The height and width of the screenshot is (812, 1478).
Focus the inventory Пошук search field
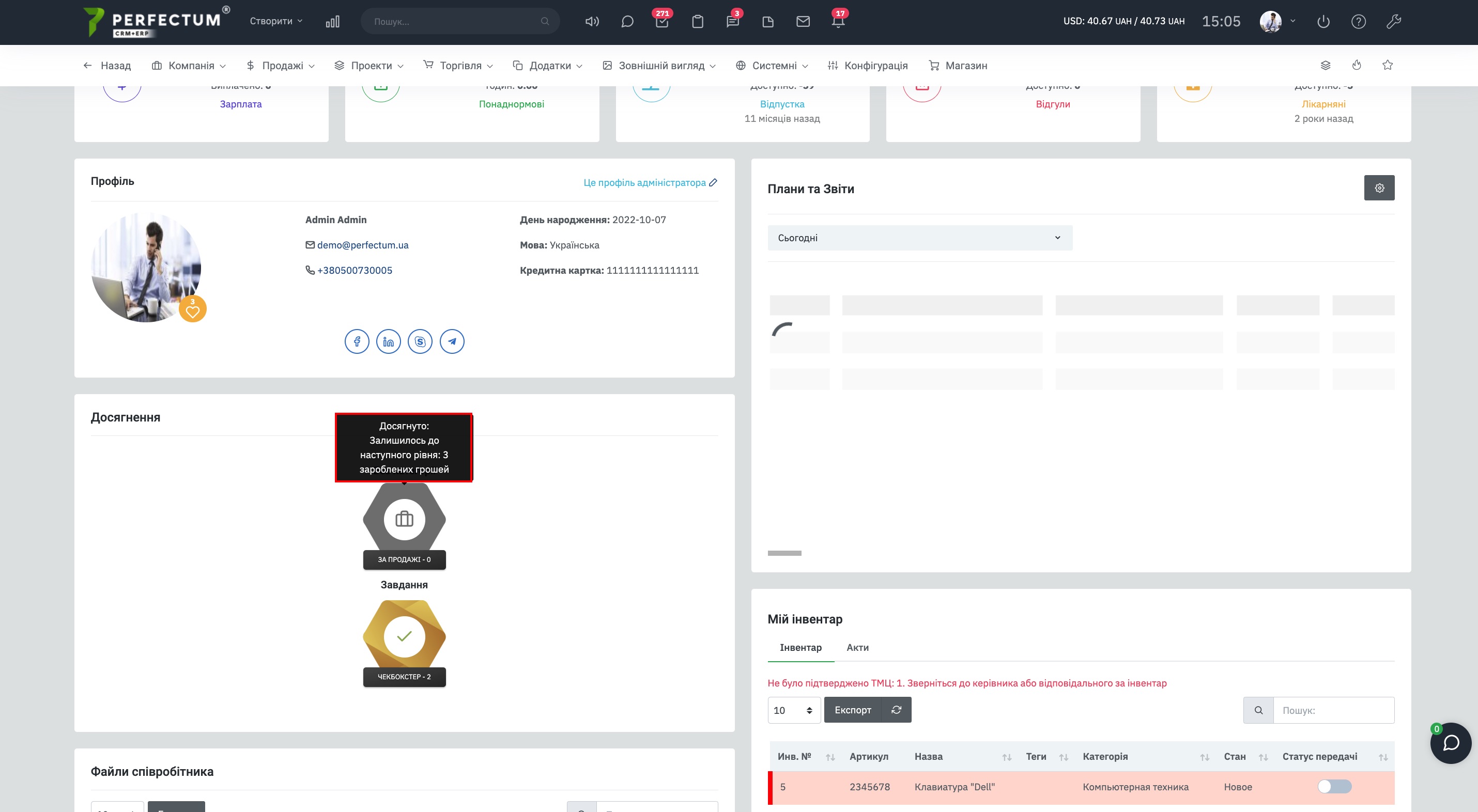tap(1333, 710)
